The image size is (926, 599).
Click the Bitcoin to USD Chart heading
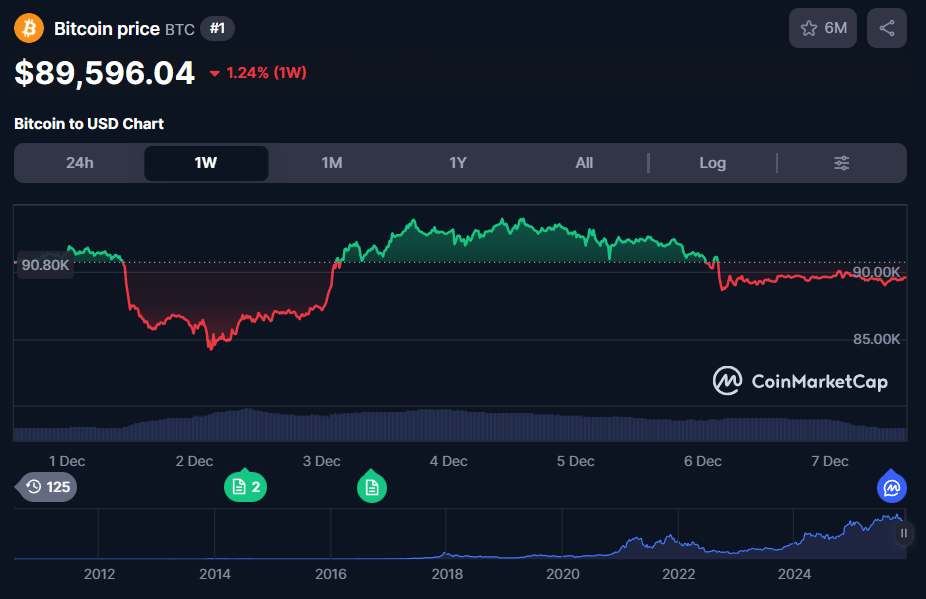(89, 124)
